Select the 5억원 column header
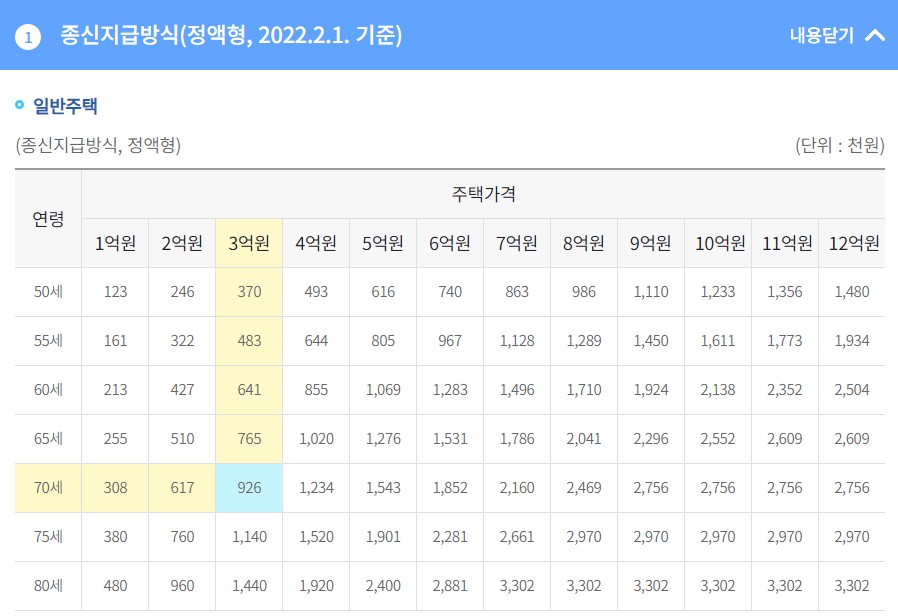The height and width of the screenshot is (616, 898). coord(383,243)
